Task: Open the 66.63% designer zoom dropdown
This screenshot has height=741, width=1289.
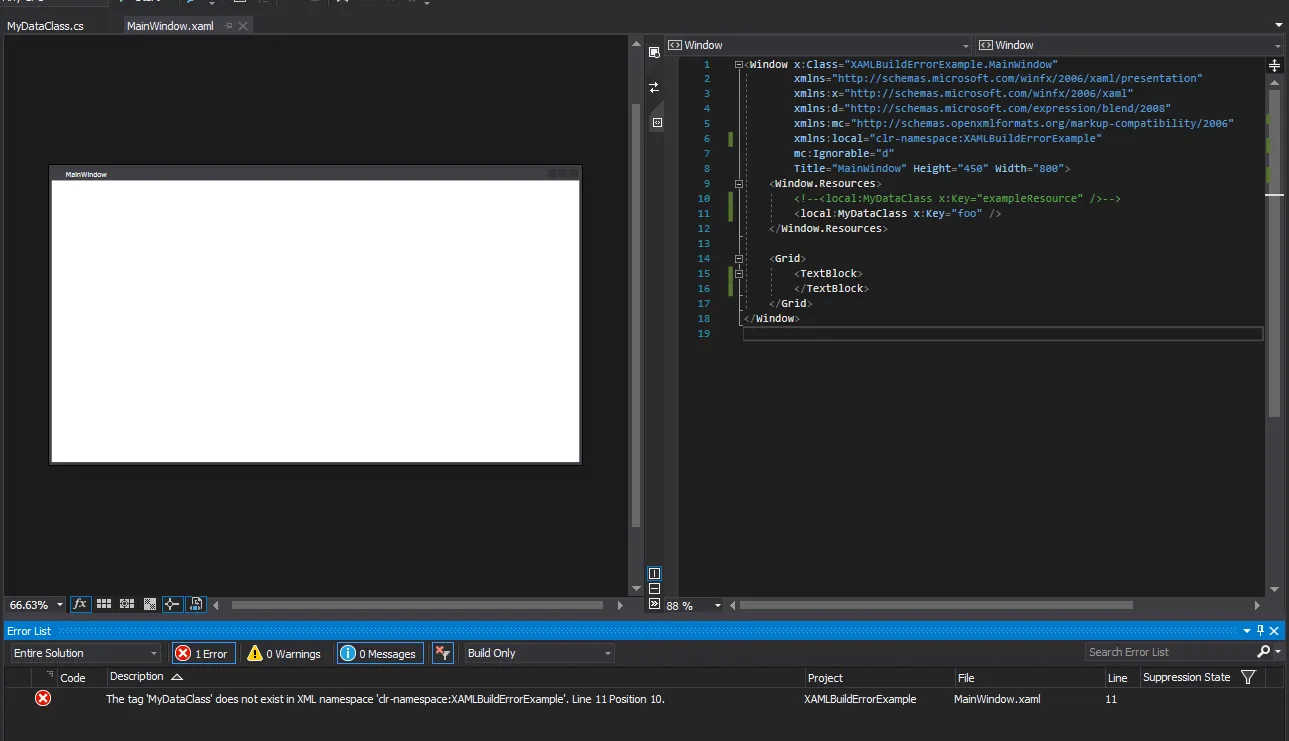Action: pos(60,605)
